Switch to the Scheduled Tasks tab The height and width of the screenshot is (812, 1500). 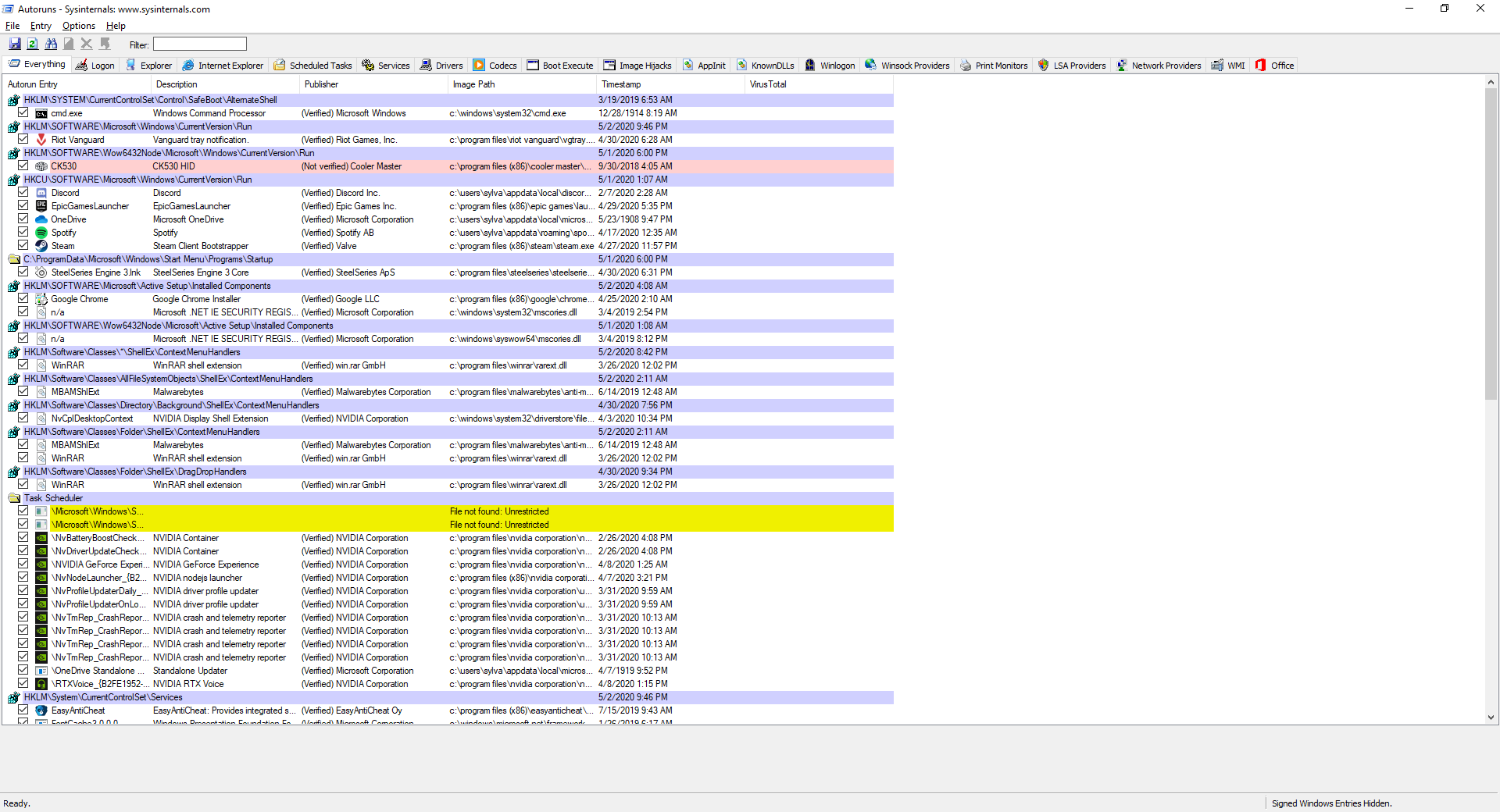click(x=312, y=66)
